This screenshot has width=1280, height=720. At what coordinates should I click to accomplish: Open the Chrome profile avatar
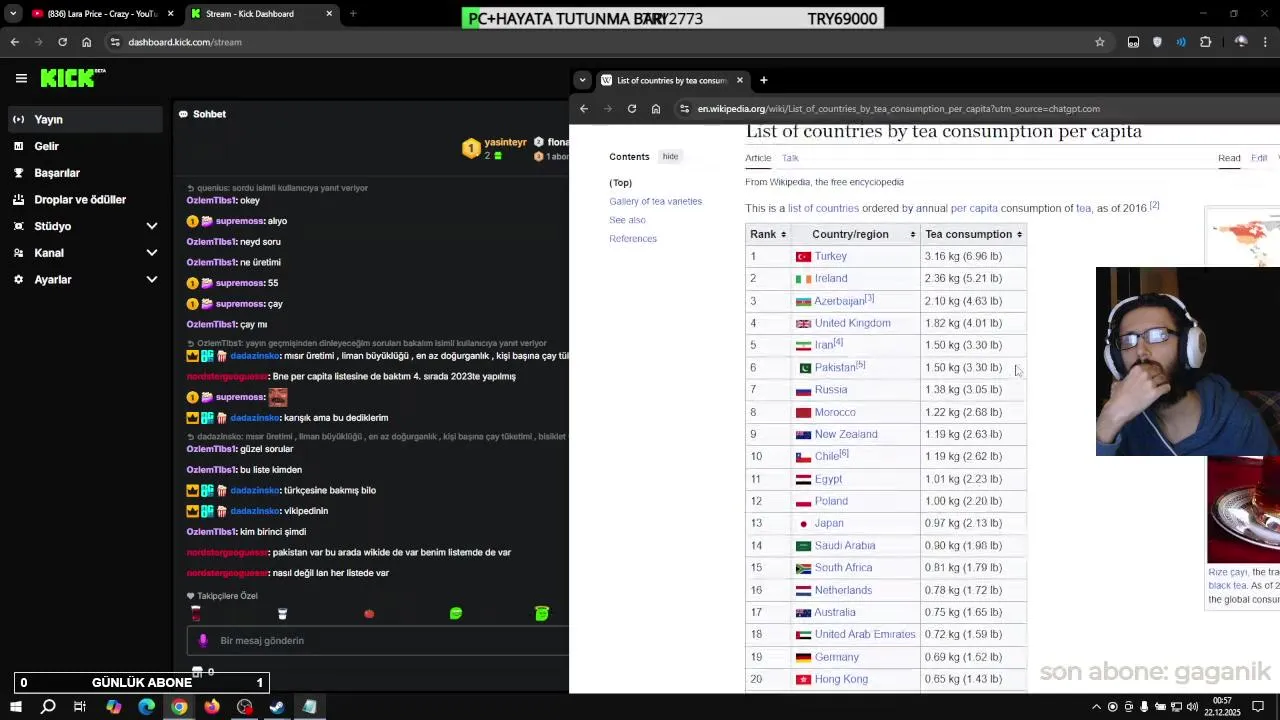(x=1241, y=42)
